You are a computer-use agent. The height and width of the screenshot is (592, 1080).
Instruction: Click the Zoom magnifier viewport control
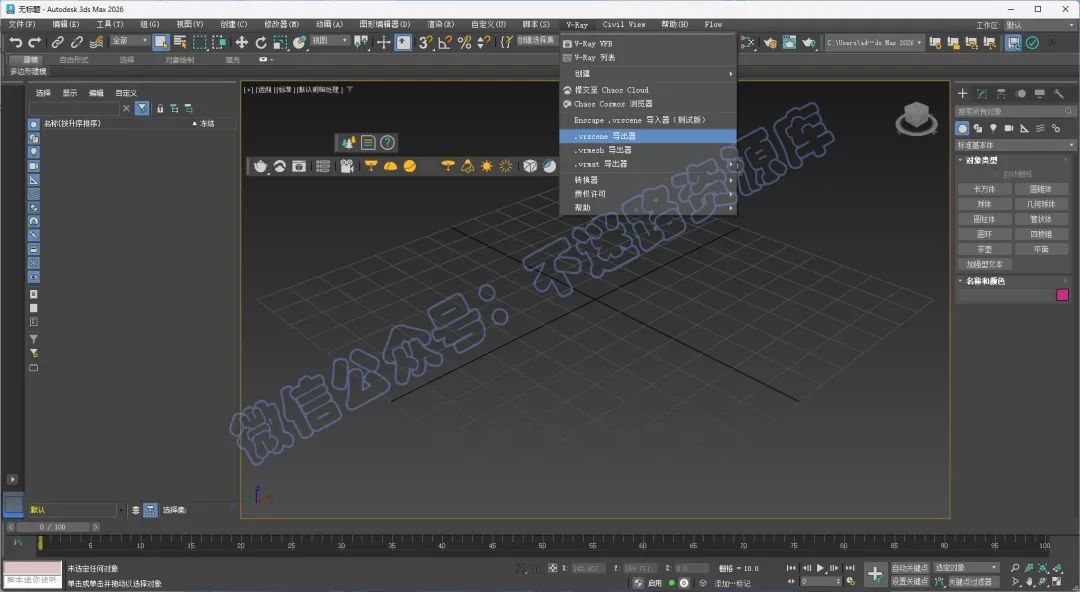1015,568
